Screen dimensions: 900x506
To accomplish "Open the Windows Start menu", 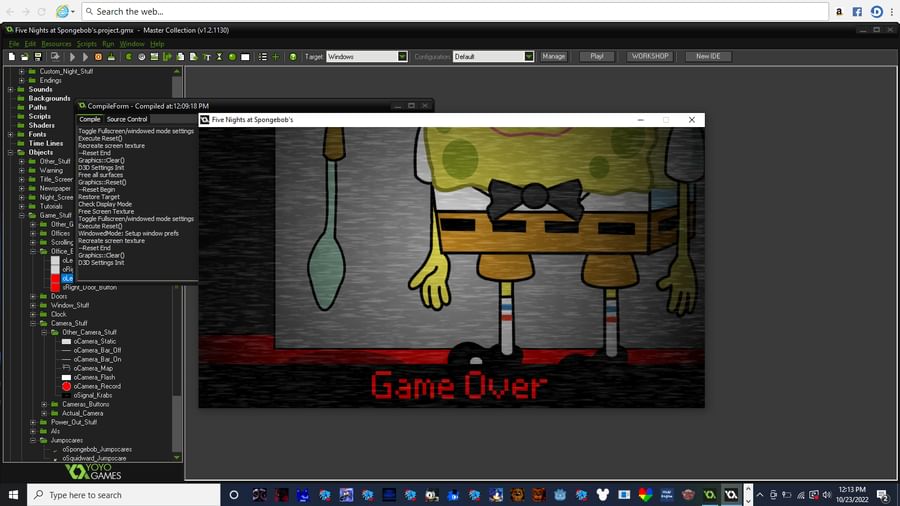I will (x=13, y=495).
